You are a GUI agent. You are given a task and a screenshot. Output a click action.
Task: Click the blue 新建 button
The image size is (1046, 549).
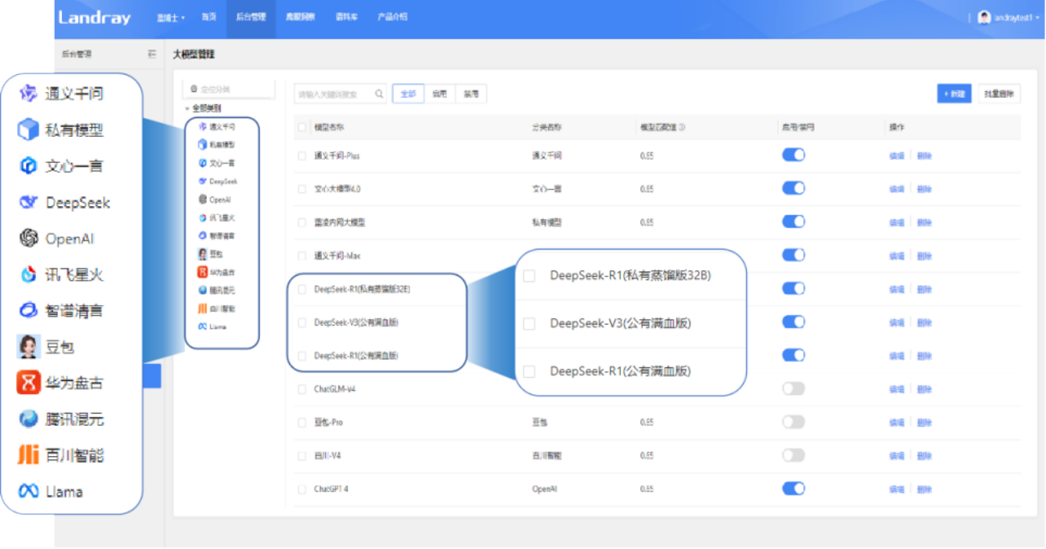954,94
